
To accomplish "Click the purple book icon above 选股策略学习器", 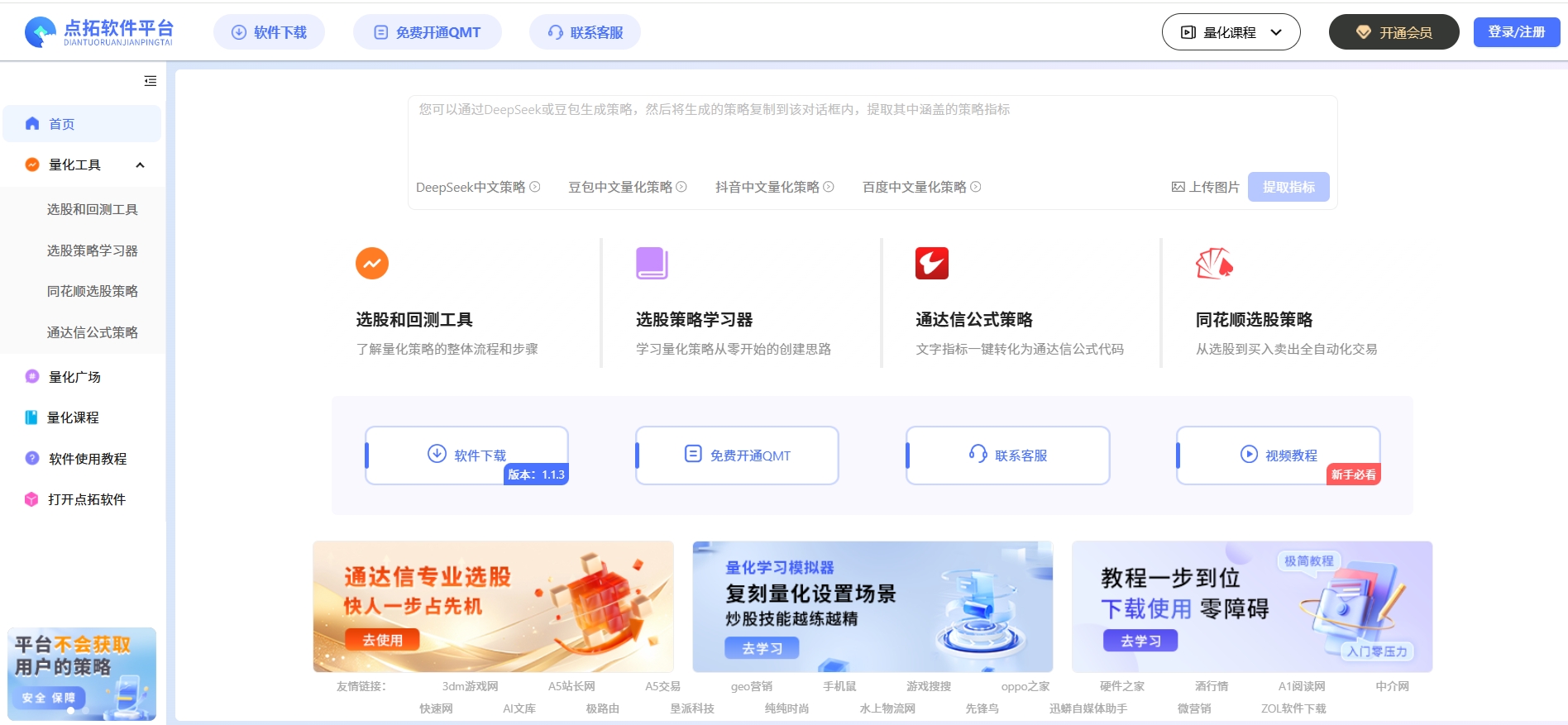I will click(x=652, y=263).
